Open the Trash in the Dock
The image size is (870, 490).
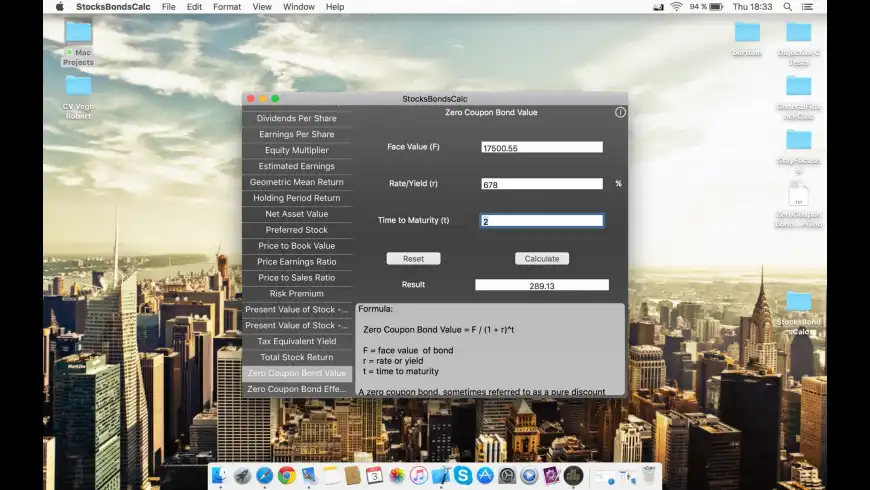[648, 476]
